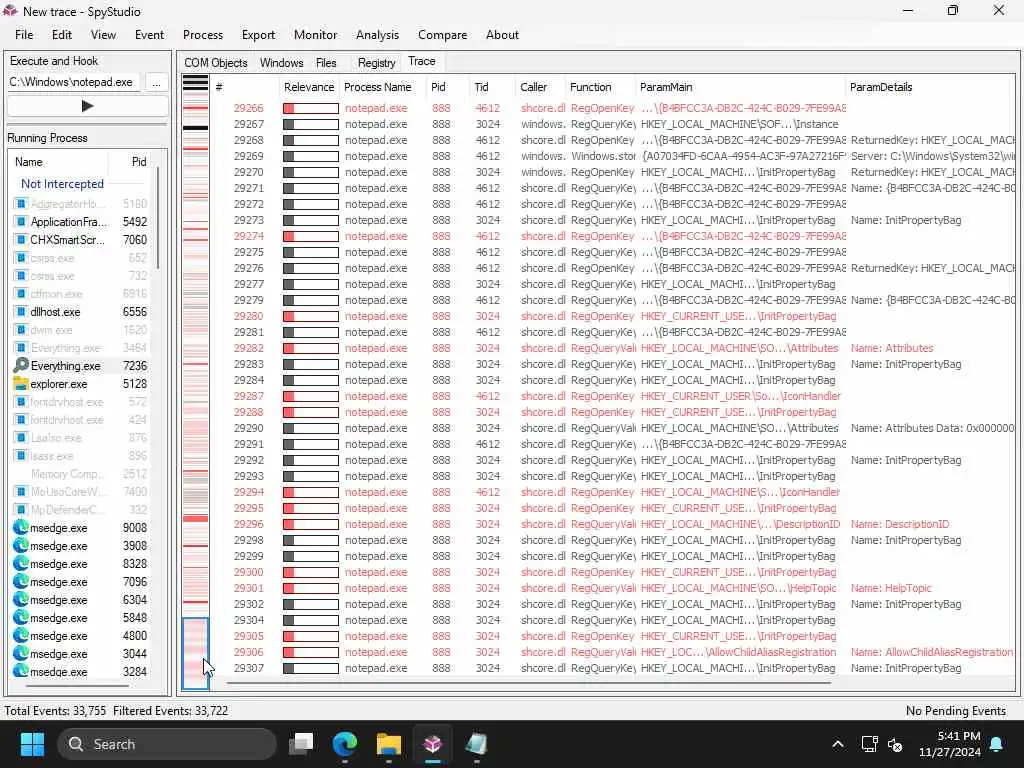Open the Monitor menu
This screenshot has height=768, width=1024.
click(x=315, y=35)
